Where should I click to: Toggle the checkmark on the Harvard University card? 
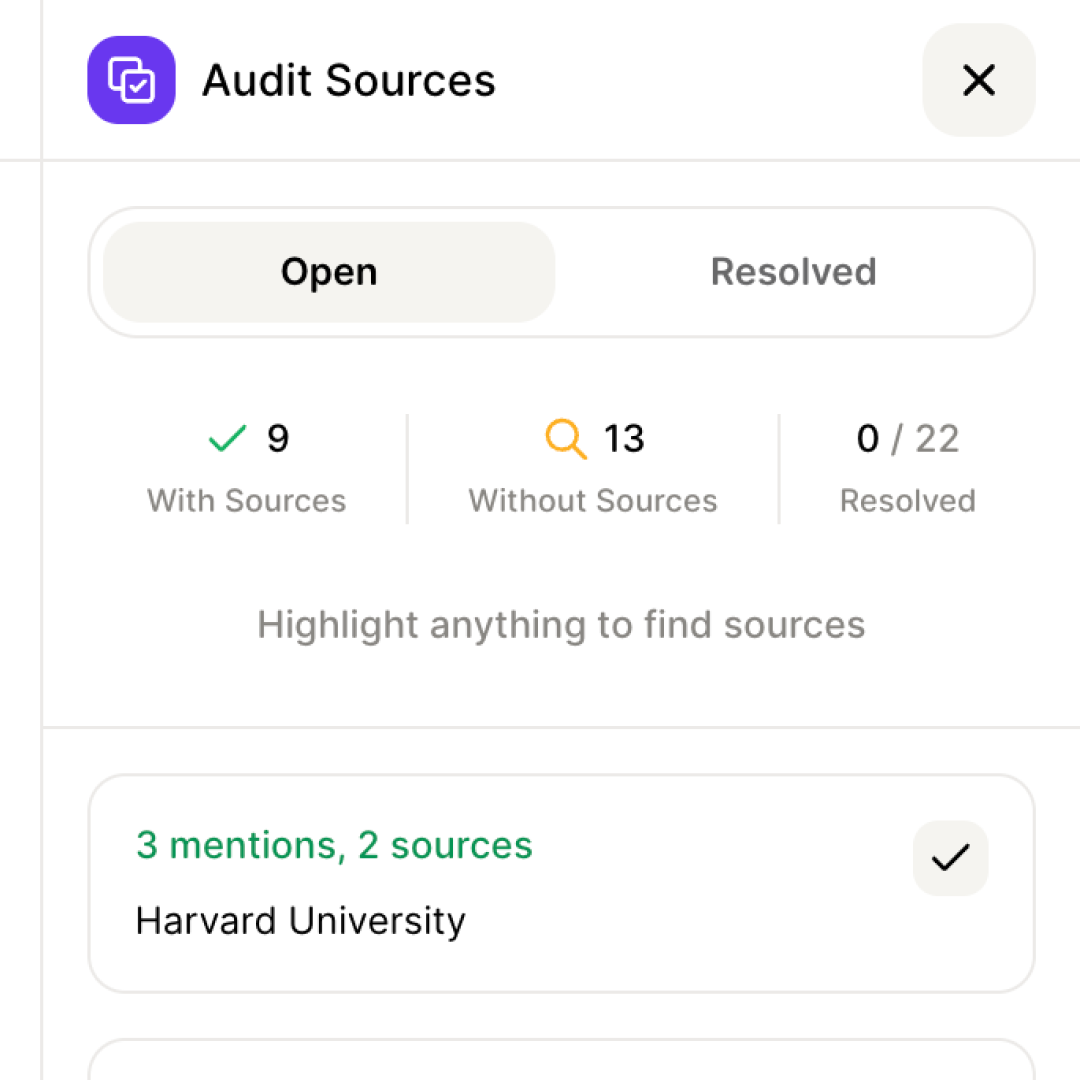950,858
